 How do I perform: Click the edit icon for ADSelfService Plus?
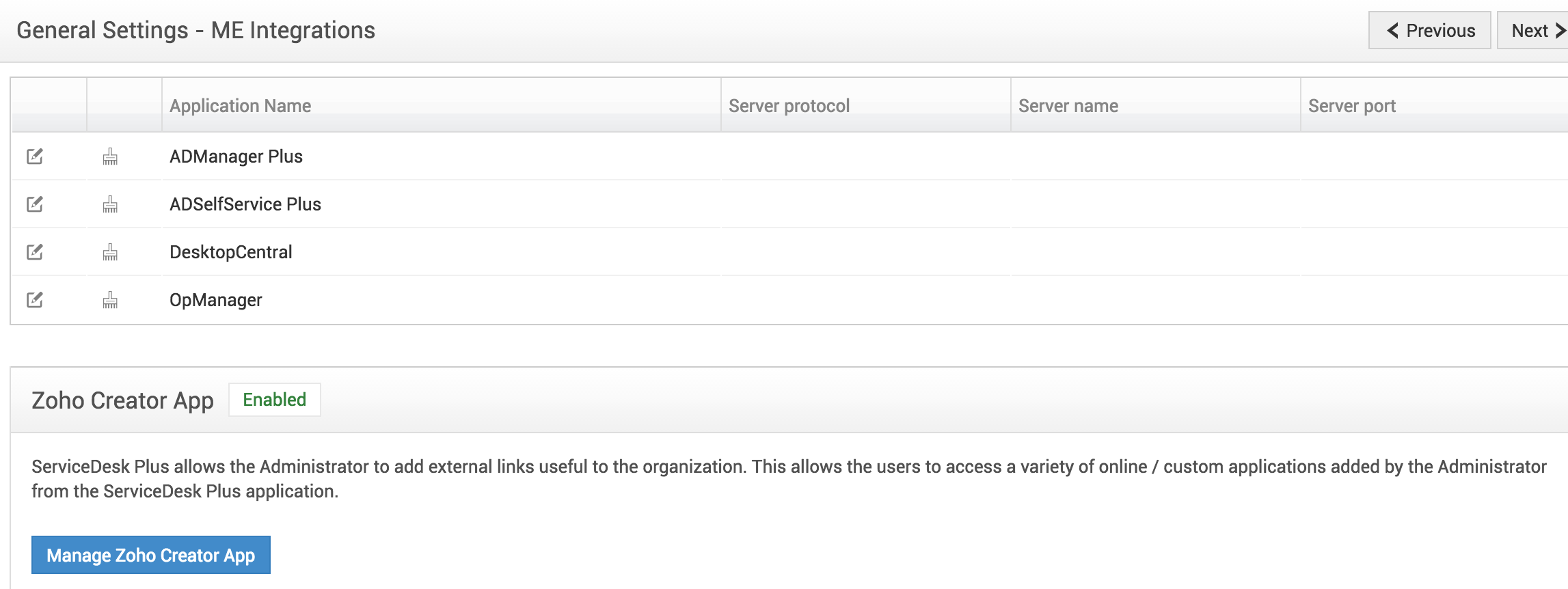35,204
